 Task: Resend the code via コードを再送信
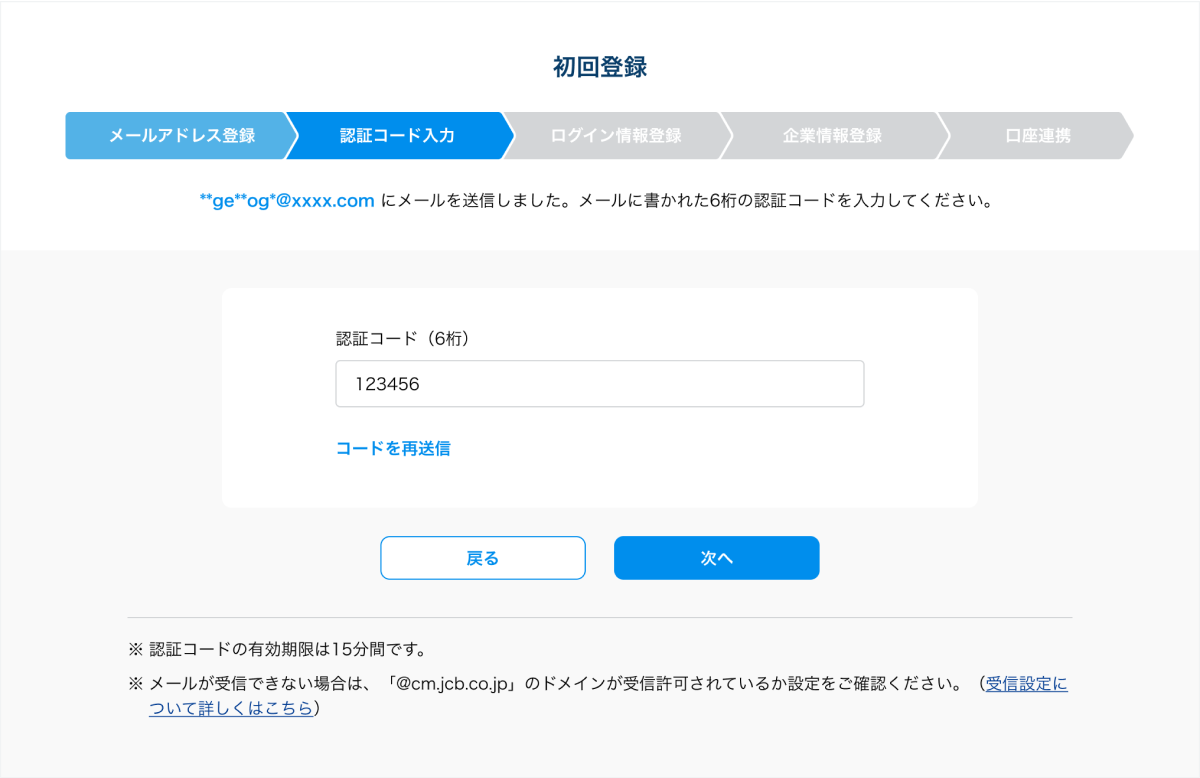(393, 449)
